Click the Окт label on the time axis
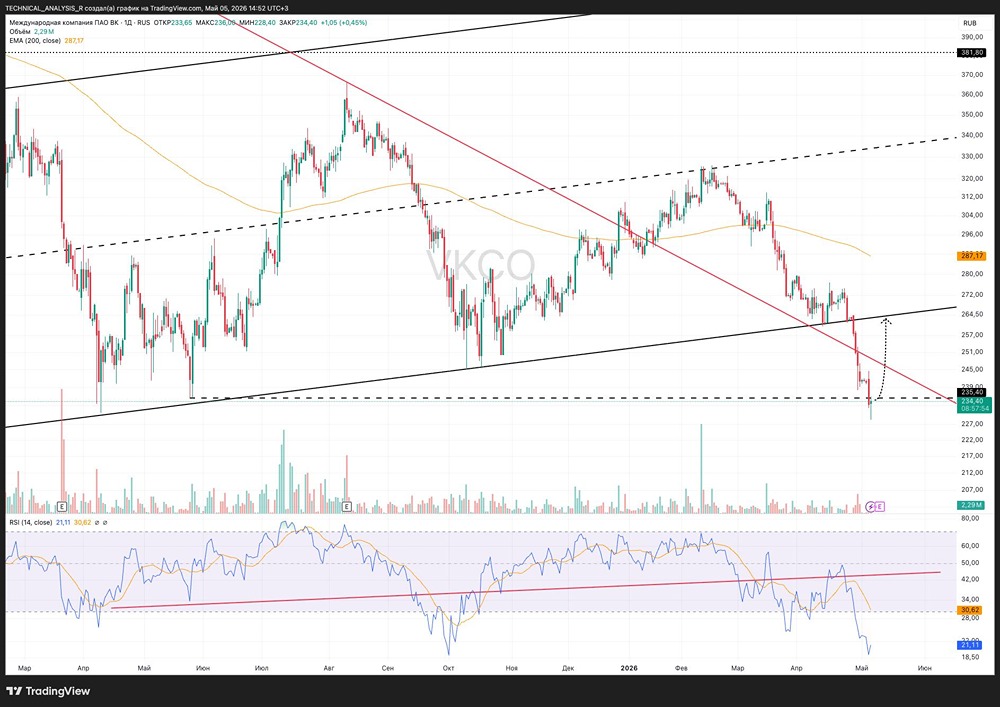Viewport: 1000px width, 707px height. click(x=448, y=668)
